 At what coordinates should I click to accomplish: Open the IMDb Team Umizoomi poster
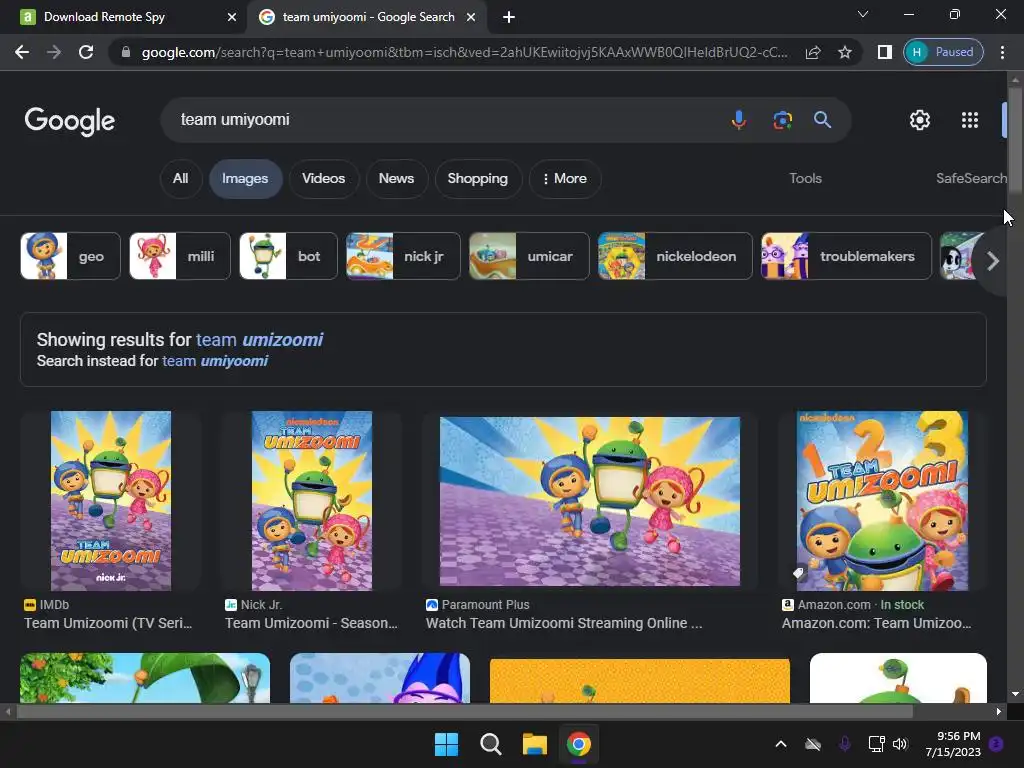click(111, 501)
